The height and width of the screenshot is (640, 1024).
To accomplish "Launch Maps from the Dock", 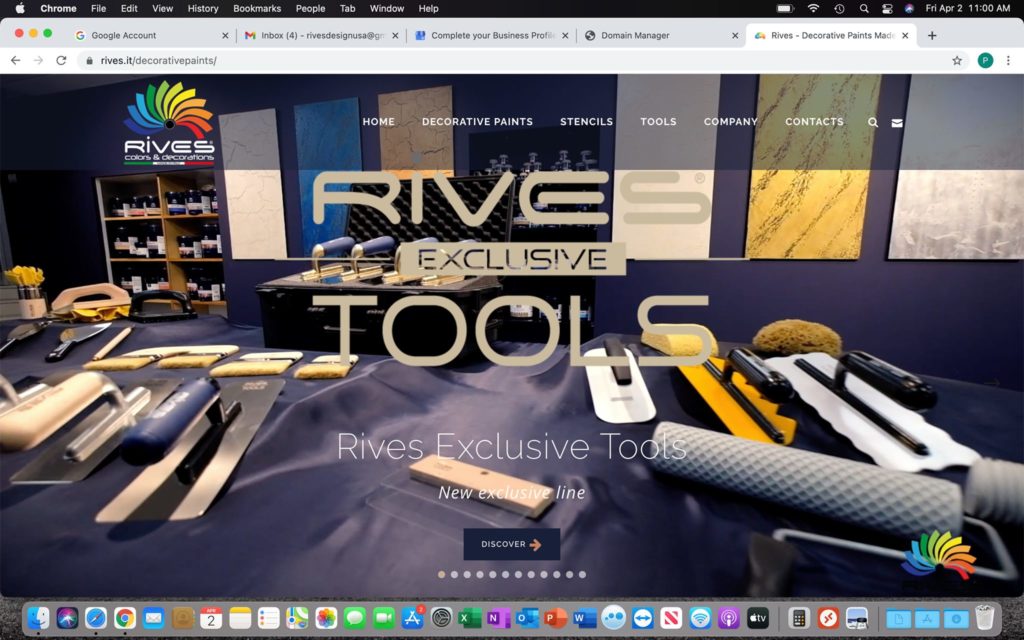I will (x=297, y=617).
